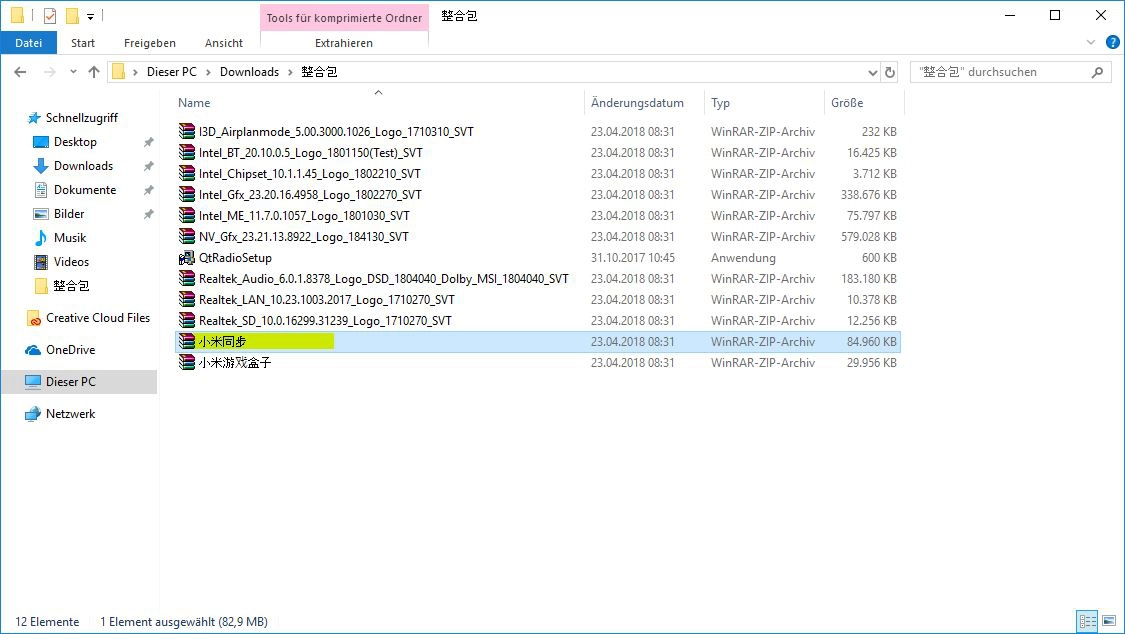Image resolution: width=1125 pixels, height=634 pixels.
Task: Select Realtek_Audio_6.0.1.8378 file name
Action: [x=384, y=278]
